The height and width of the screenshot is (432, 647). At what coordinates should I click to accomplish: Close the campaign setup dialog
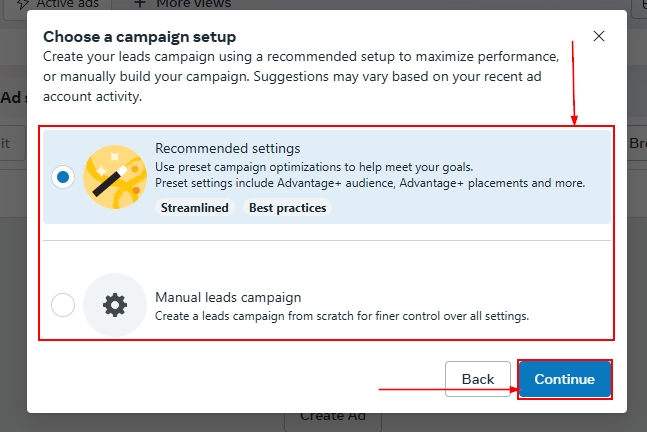(x=599, y=36)
